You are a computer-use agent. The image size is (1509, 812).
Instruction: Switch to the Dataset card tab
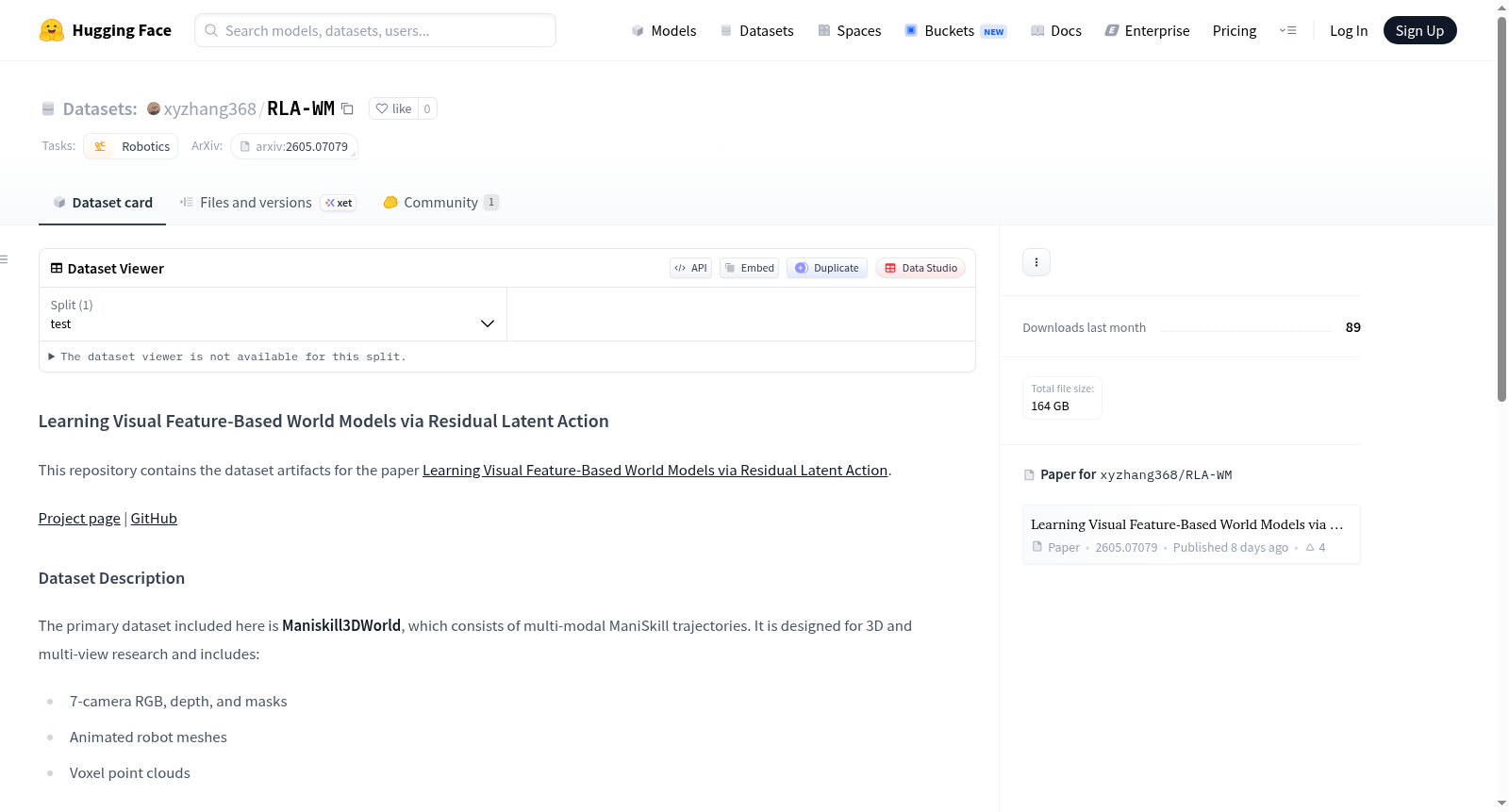coord(102,203)
